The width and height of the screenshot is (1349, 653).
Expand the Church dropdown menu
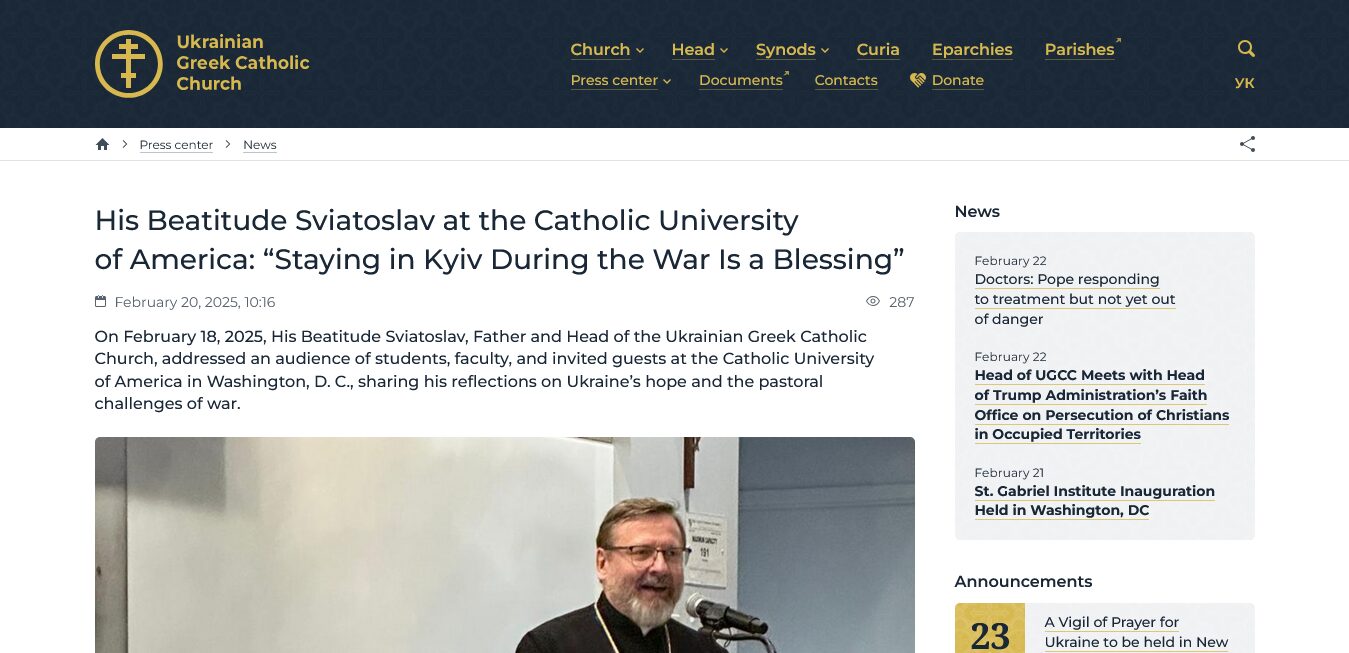[606, 50]
